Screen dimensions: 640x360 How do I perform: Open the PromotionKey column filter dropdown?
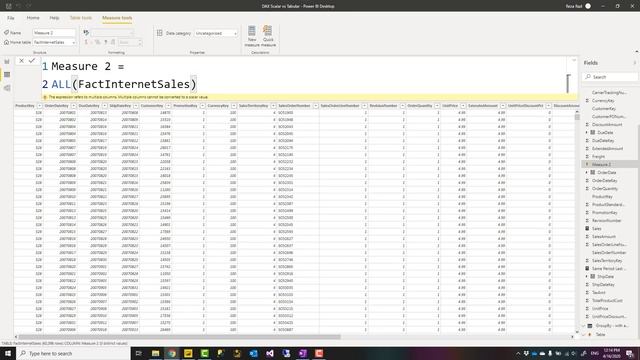pyautogui.click(x=202, y=106)
